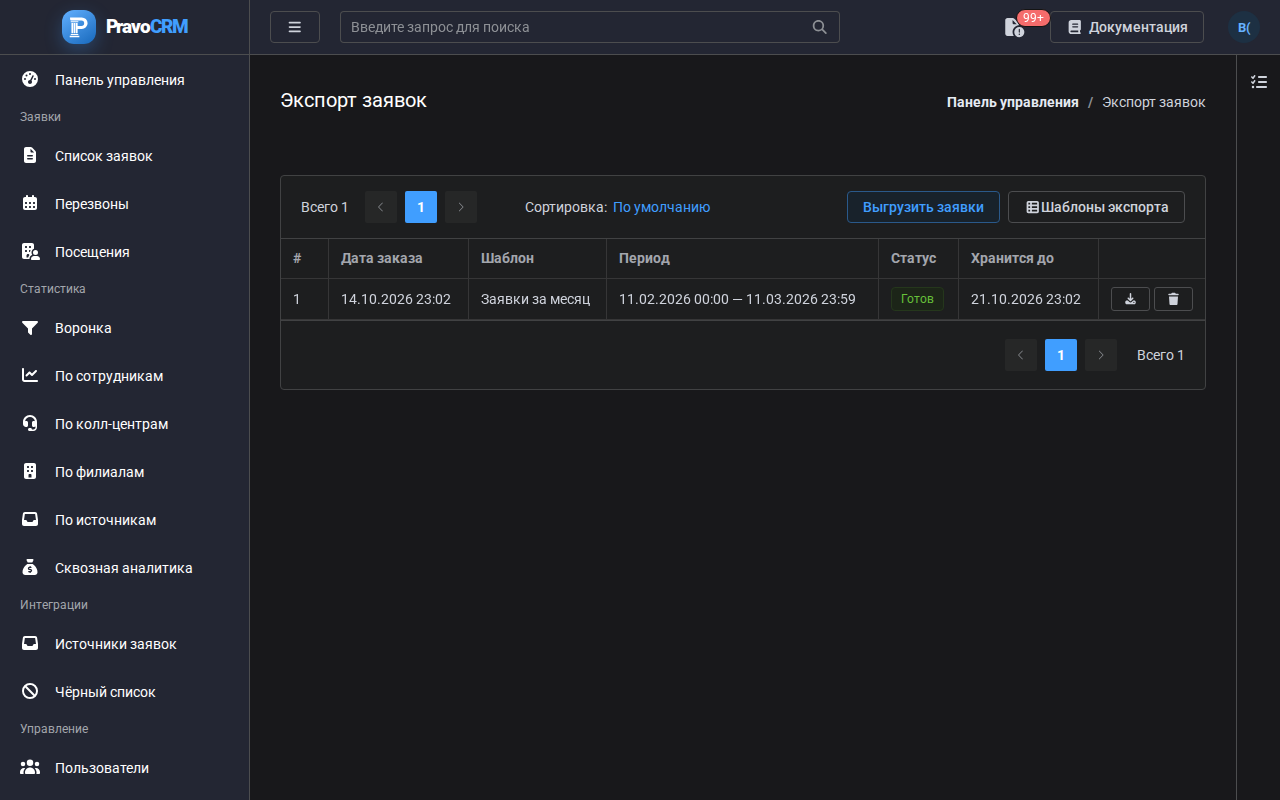The height and width of the screenshot is (800, 1280).
Task: Open Сквозная аналитика in the sidebar
Action: click(x=125, y=568)
